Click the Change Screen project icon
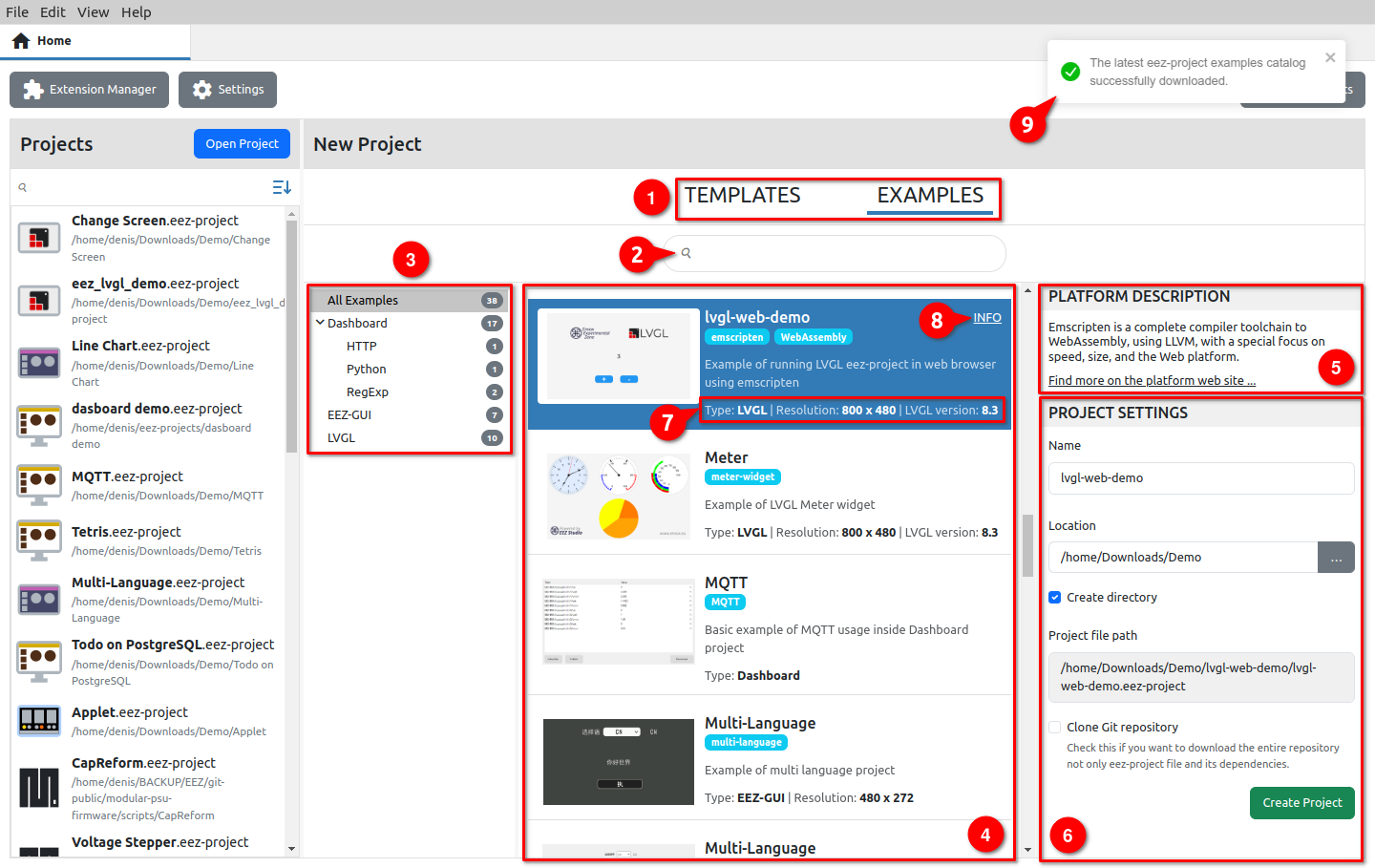Image resolution: width=1375 pixels, height=868 pixels. pyautogui.click(x=39, y=238)
